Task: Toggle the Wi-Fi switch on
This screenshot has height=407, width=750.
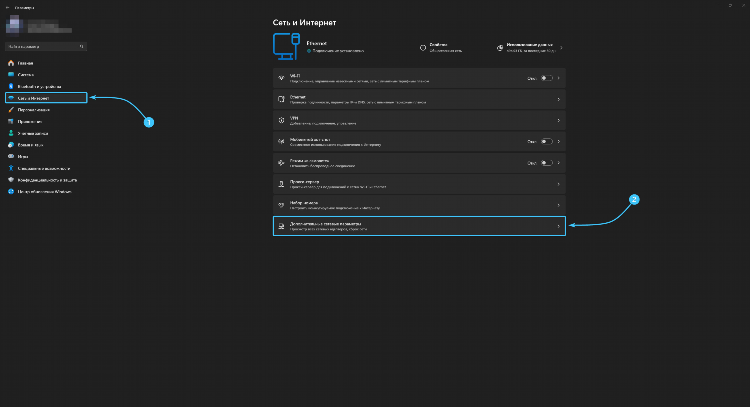Action: click(547, 78)
